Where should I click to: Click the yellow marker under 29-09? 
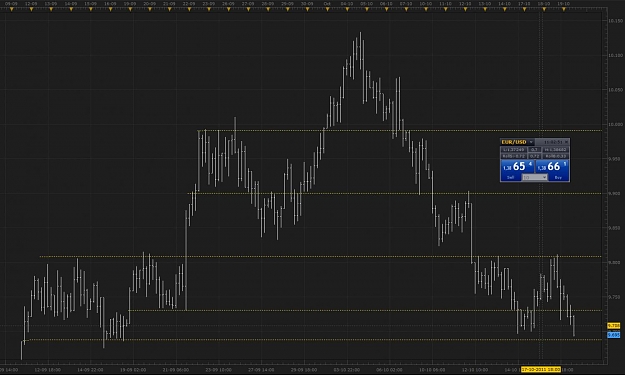287,9
